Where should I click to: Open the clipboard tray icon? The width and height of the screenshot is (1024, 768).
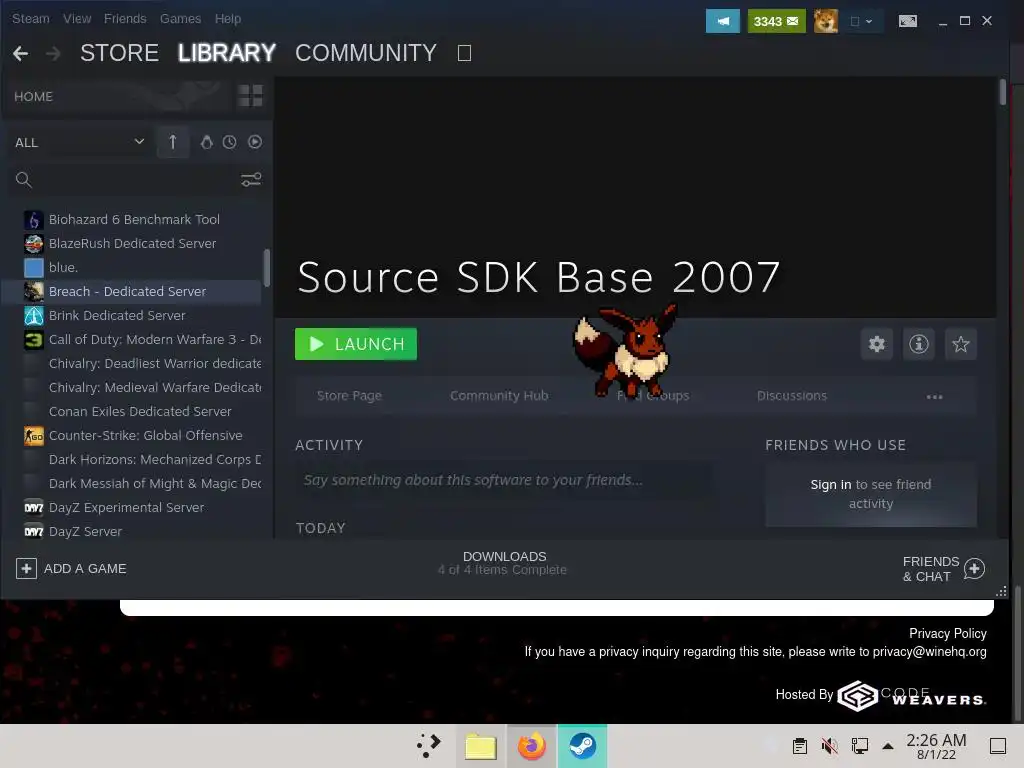(x=800, y=746)
